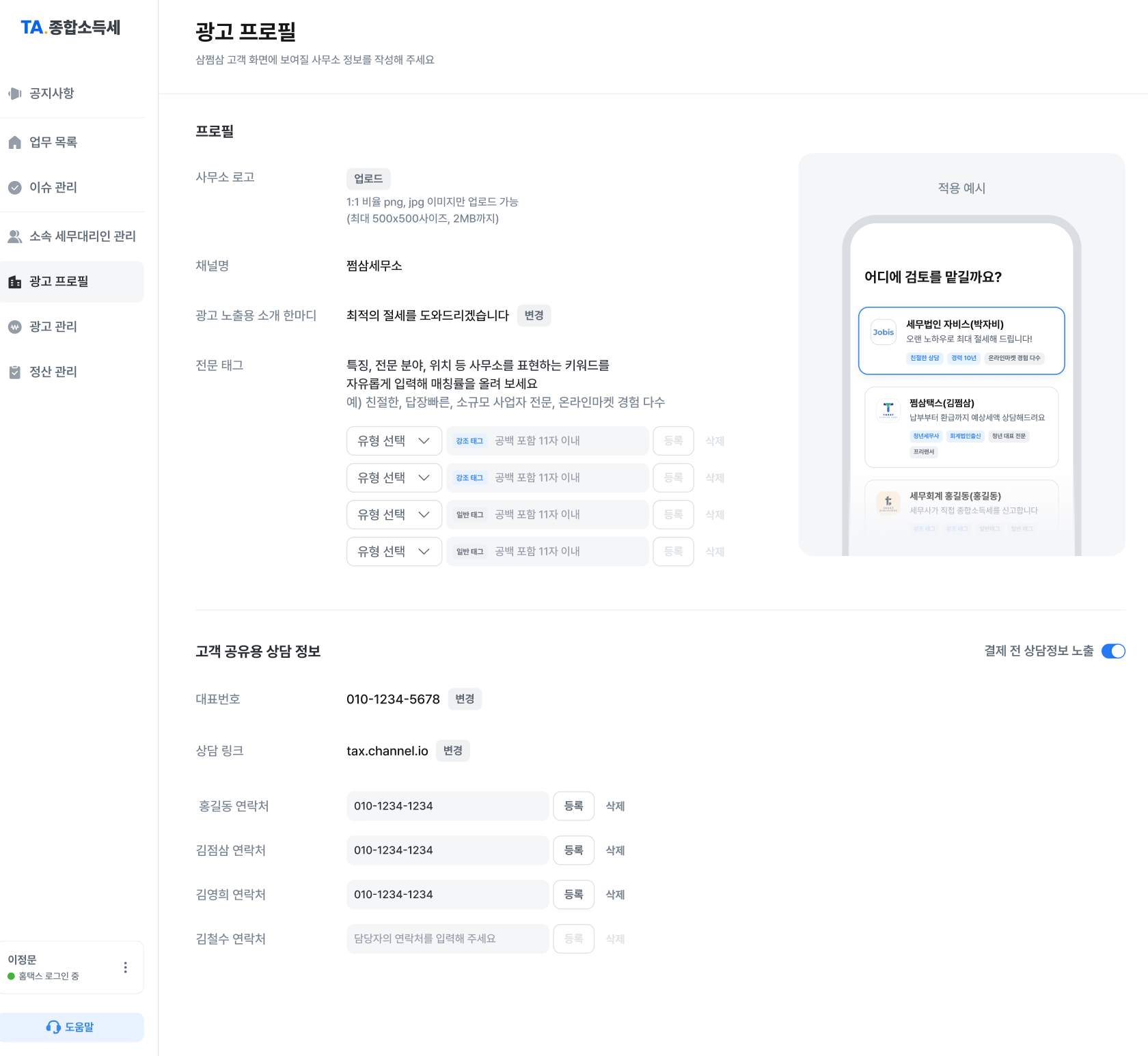Click 삭제 for 홍길동 연락처
The width and height of the screenshot is (1148, 1056).
tap(615, 806)
